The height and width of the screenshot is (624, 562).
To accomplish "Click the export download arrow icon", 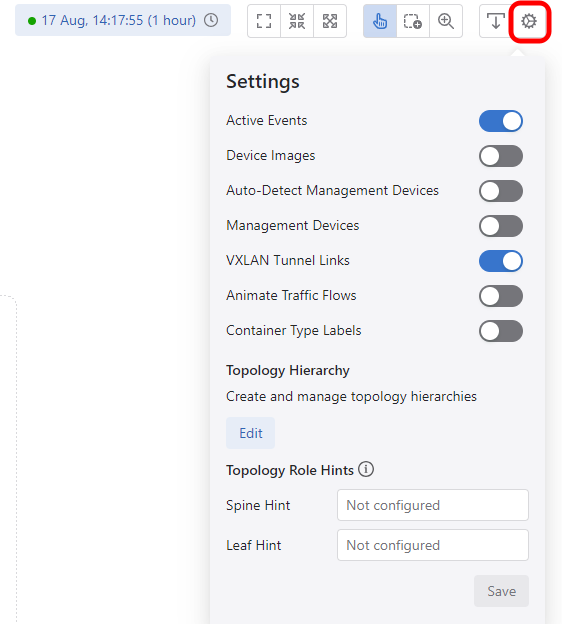I will [496, 21].
